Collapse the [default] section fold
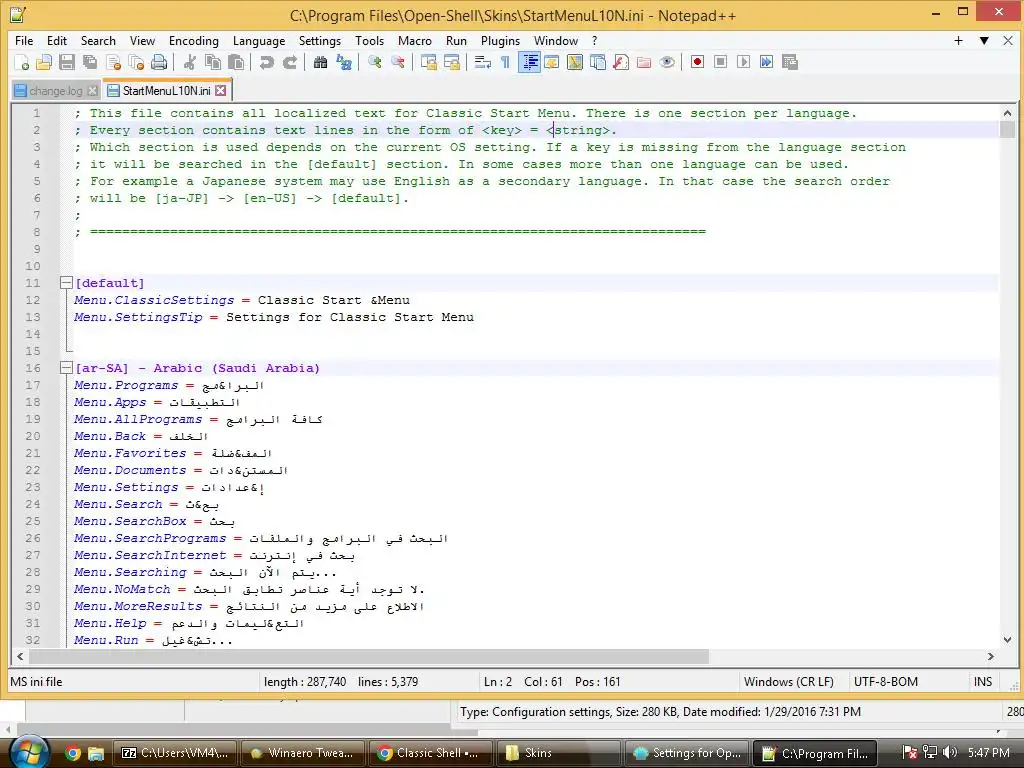Image resolution: width=1024 pixels, height=768 pixels. [65, 283]
